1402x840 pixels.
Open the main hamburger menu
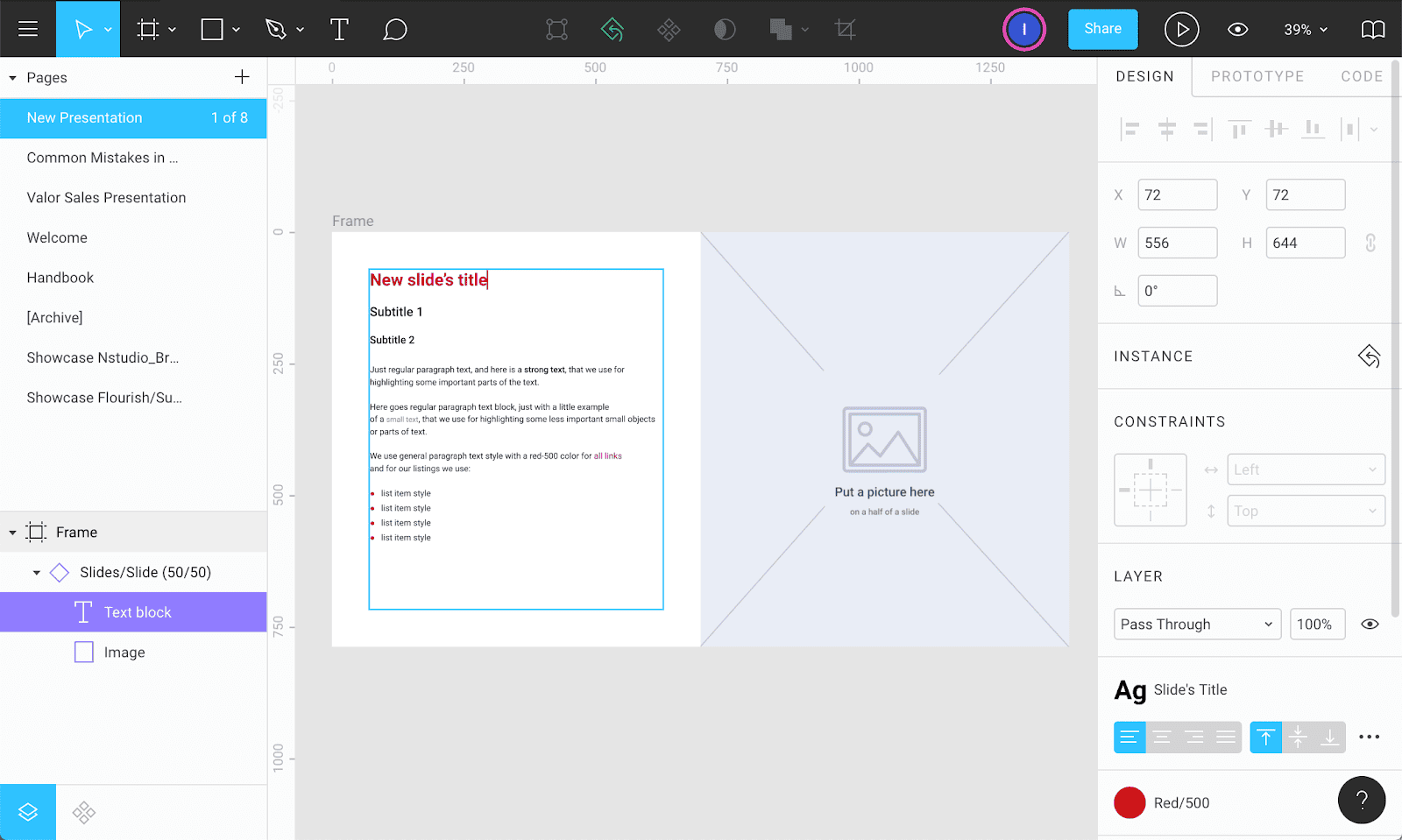click(28, 29)
